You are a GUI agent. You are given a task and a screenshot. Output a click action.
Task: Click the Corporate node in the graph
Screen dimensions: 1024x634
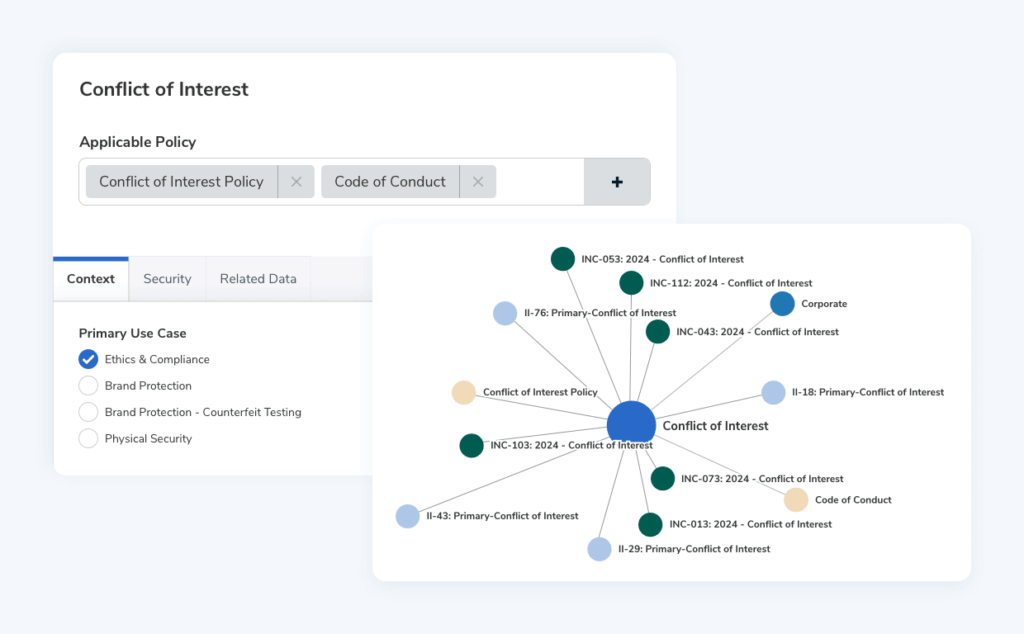(782, 303)
